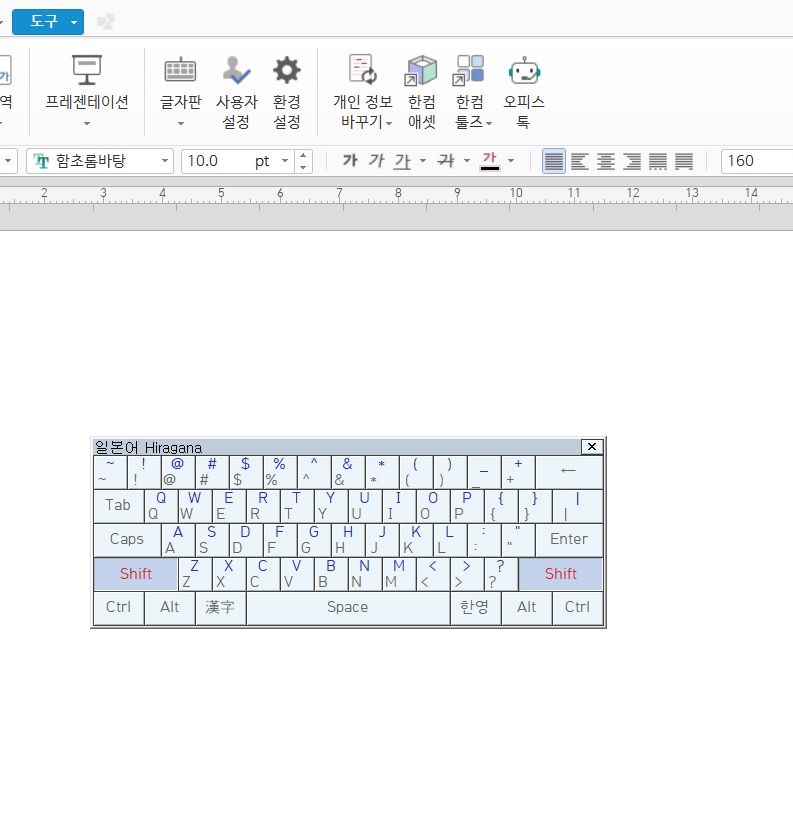793x827 pixels.
Task: Select right alignment
Action: (632, 161)
